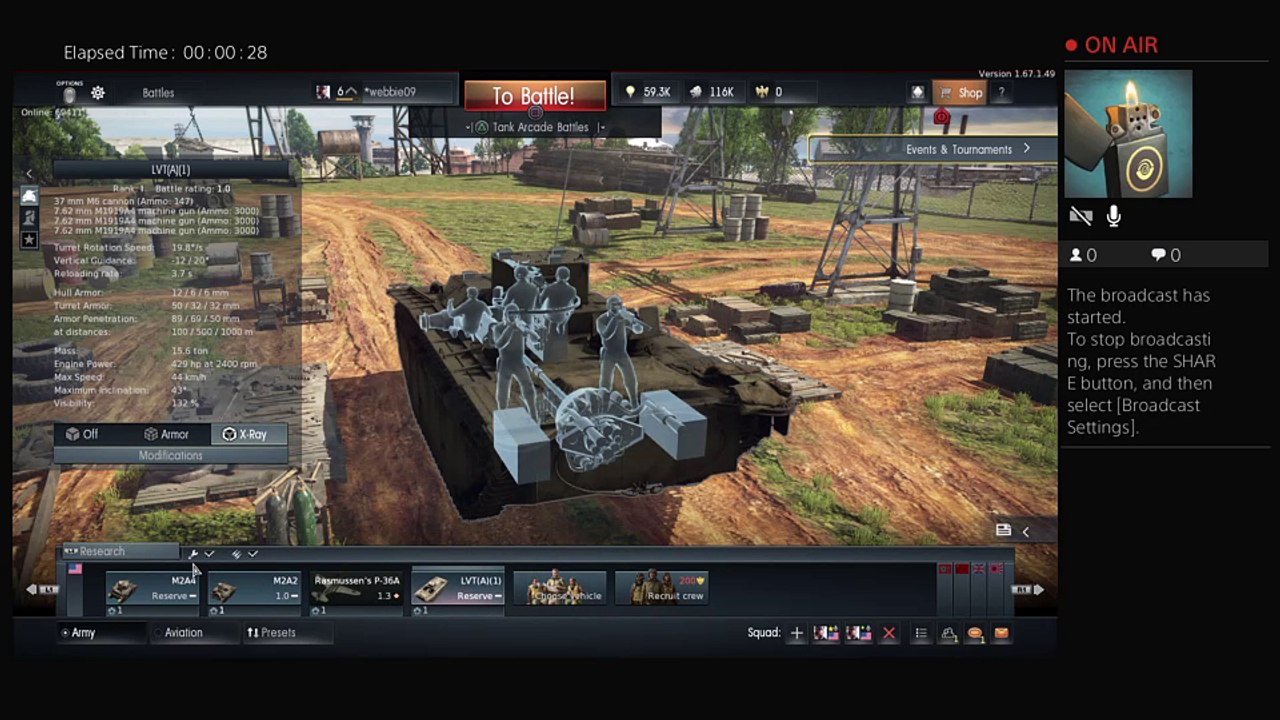Add a squad member with plus
Viewport: 1280px width, 720px height.
[x=796, y=633]
